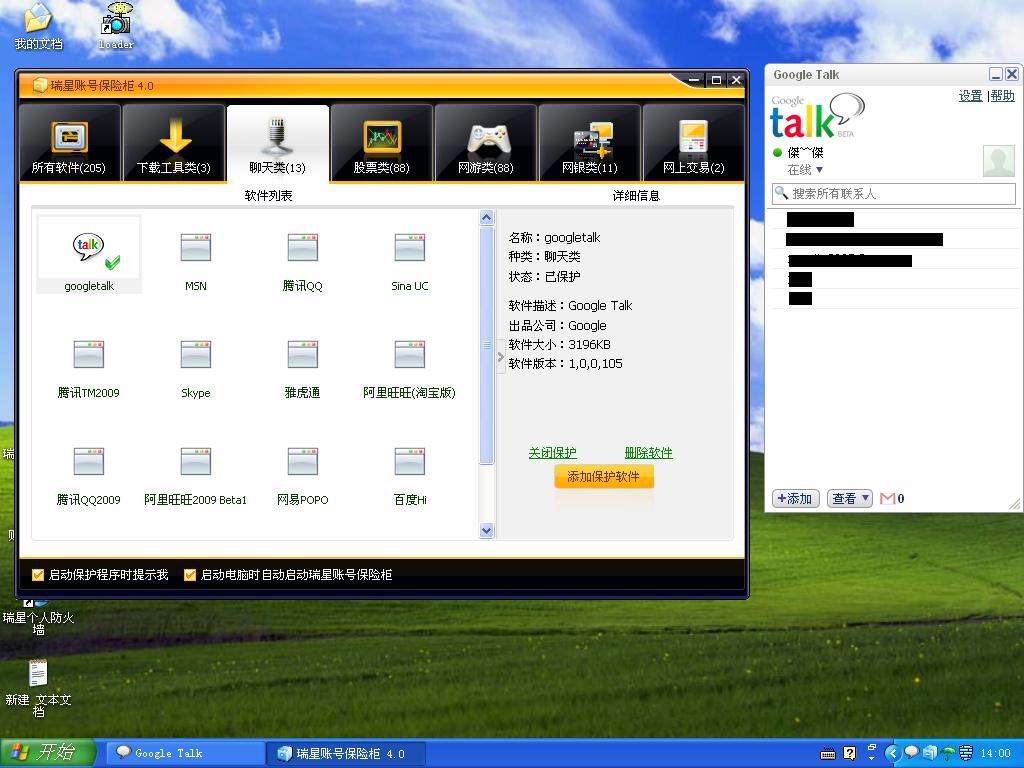
Task: Click the 开始 Start button
Action: pyautogui.click(x=48, y=753)
